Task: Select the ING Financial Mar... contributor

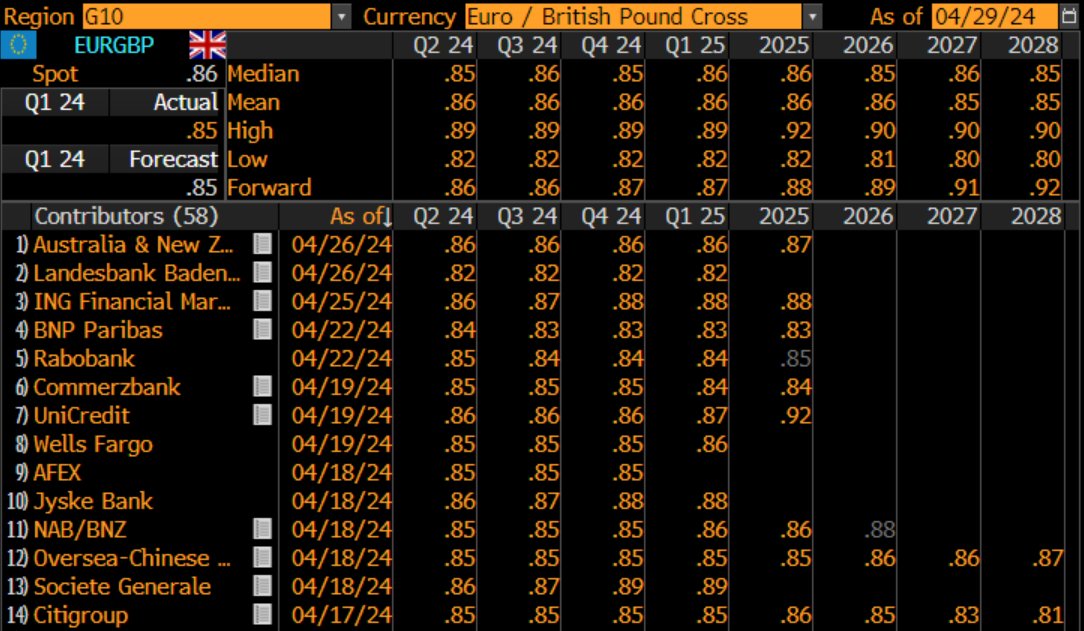Action: point(132,301)
